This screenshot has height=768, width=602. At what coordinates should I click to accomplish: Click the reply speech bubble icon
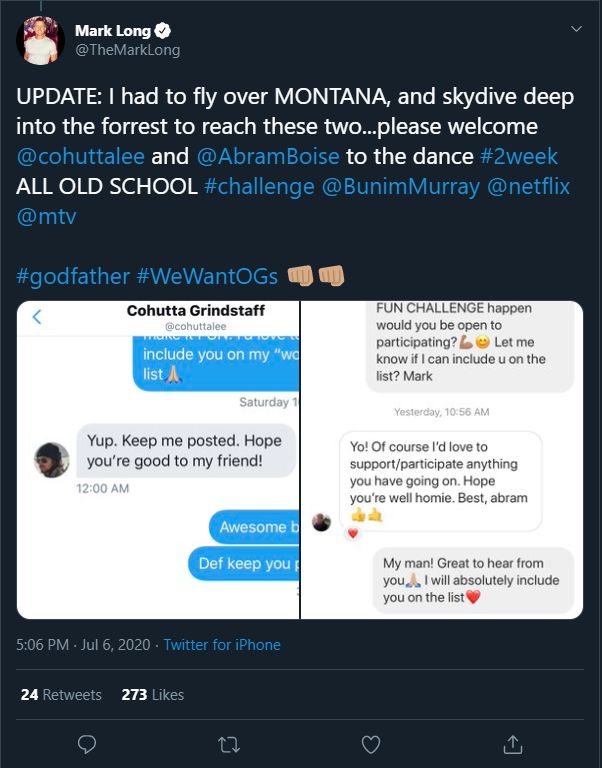coord(87,744)
